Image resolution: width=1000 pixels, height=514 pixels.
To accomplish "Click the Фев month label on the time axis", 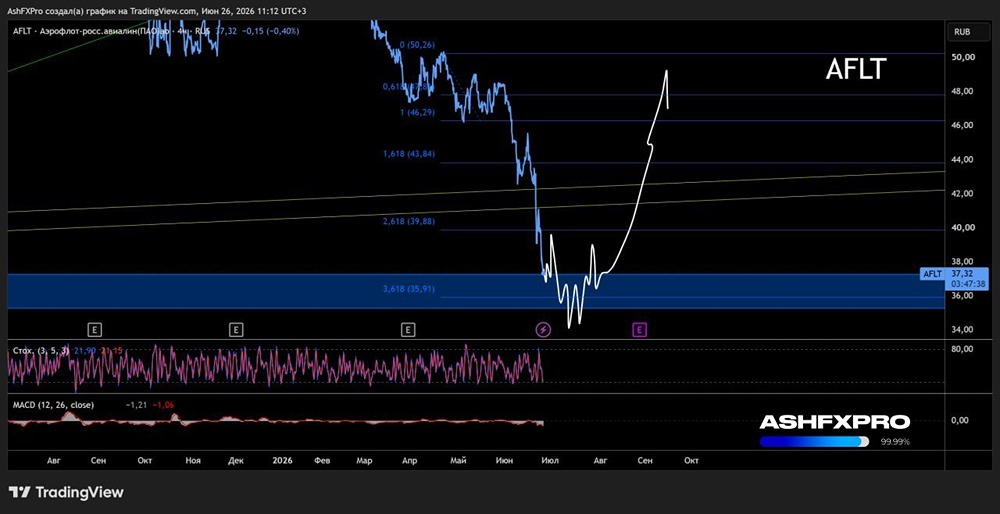I will coord(323,460).
